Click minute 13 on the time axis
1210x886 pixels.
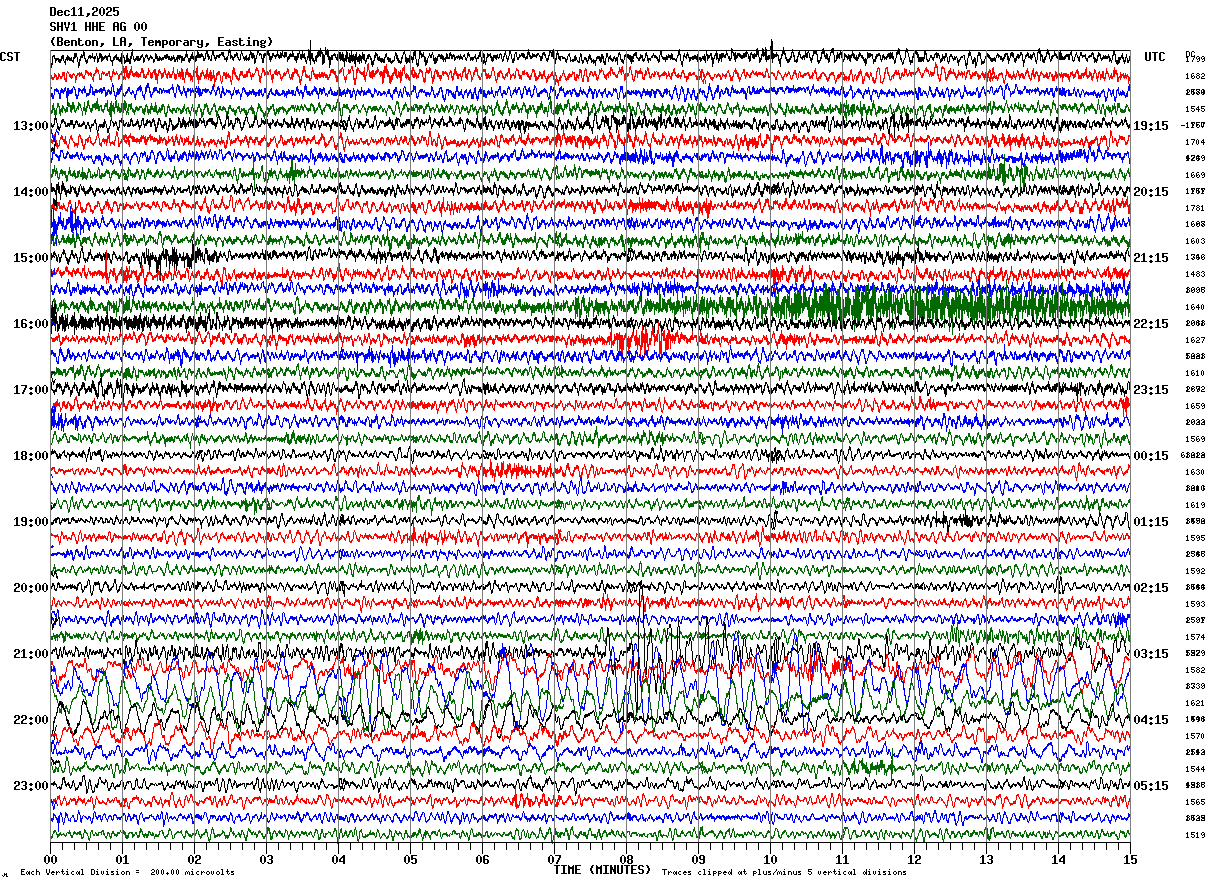click(x=986, y=859)
